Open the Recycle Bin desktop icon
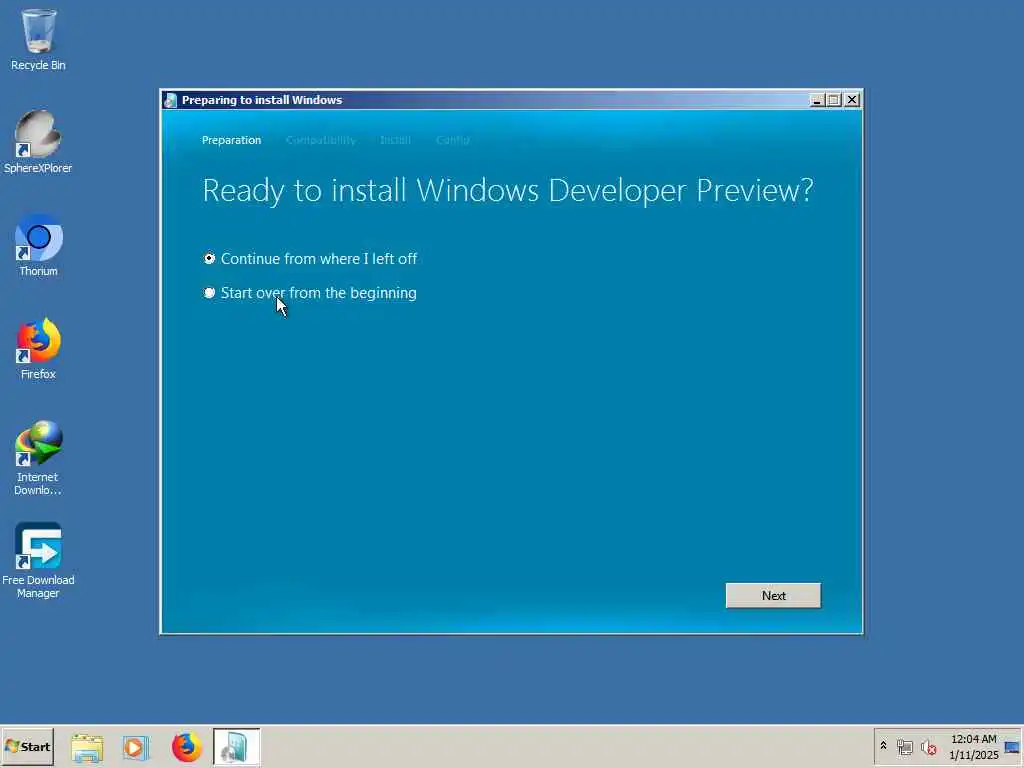The image size is (1024, 768). [38, 39]
